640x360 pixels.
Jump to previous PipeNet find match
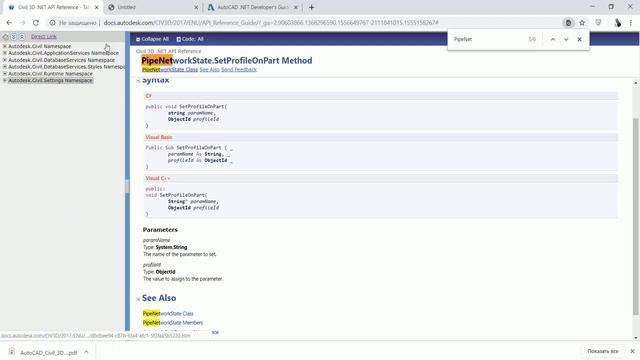click(x=553, y=40)
